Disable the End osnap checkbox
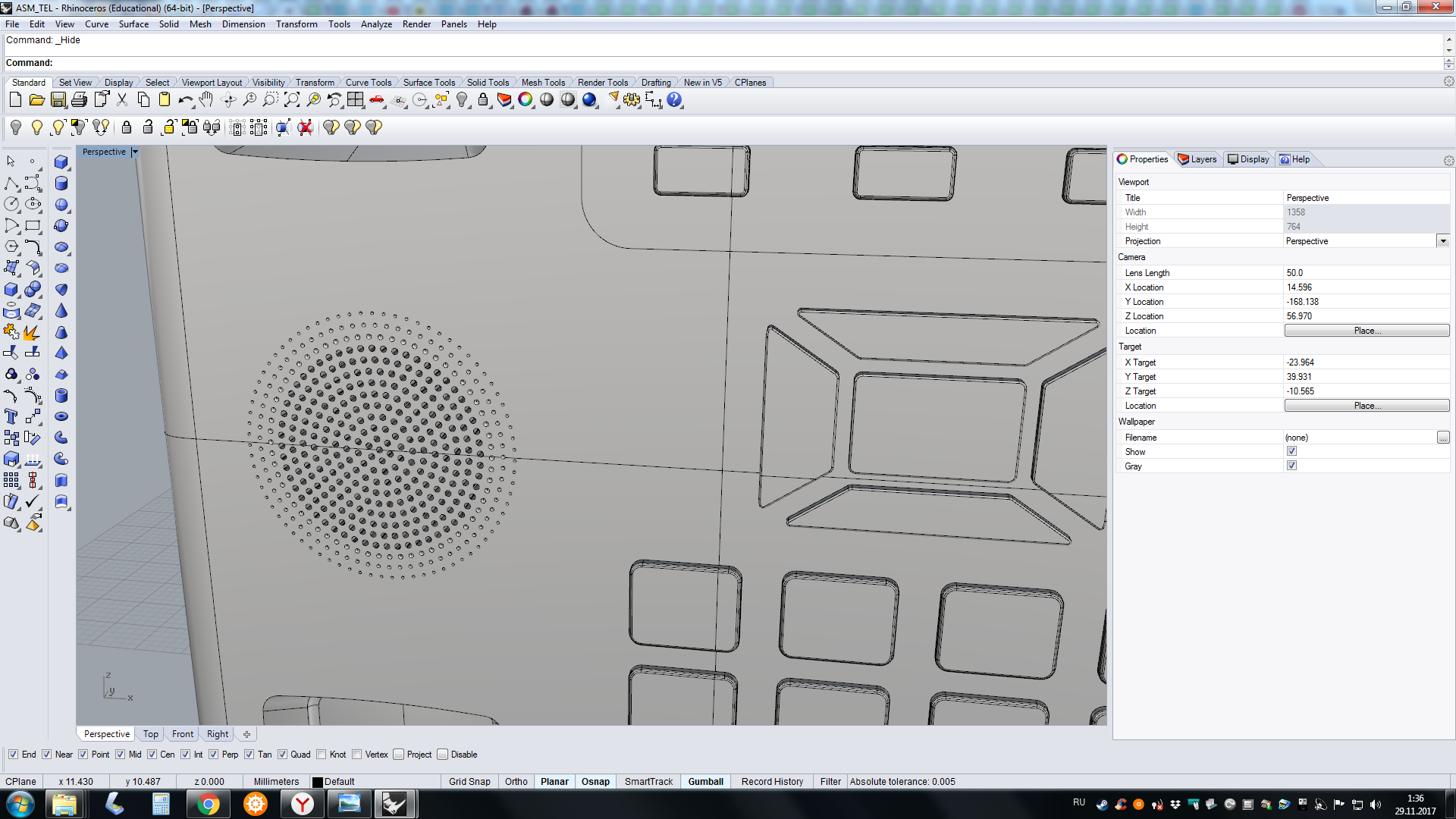The width and height of the screenshot is (1456, 819). pyautogui.click(x=13, y=755)
